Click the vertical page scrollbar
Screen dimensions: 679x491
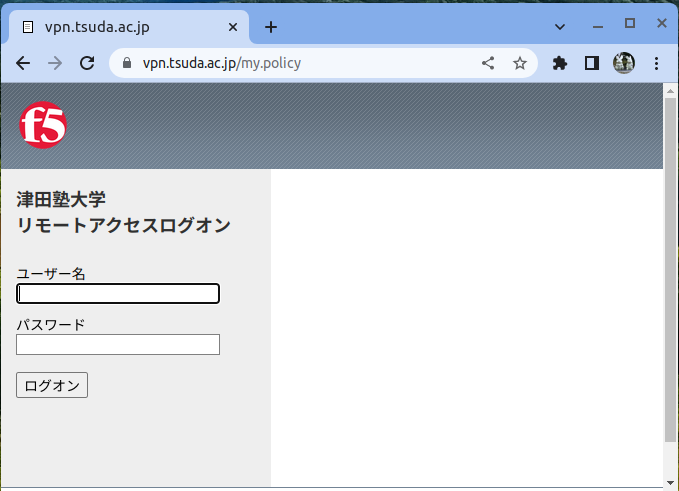tap(670, 270)
